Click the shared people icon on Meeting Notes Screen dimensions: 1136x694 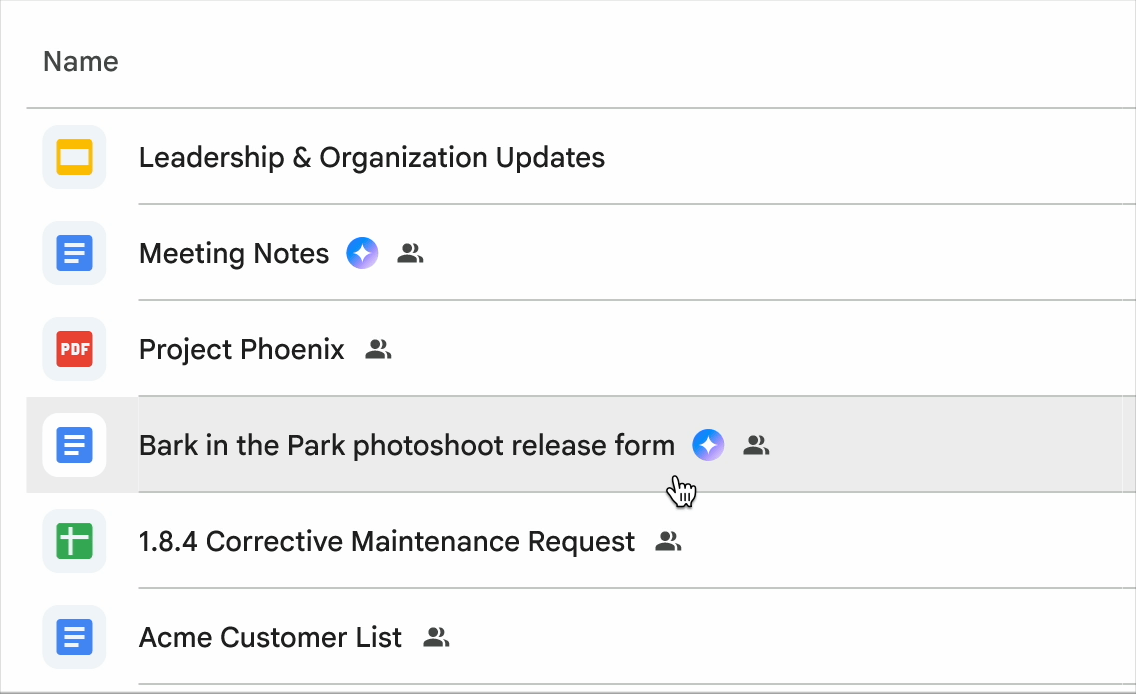click(410, 253)
